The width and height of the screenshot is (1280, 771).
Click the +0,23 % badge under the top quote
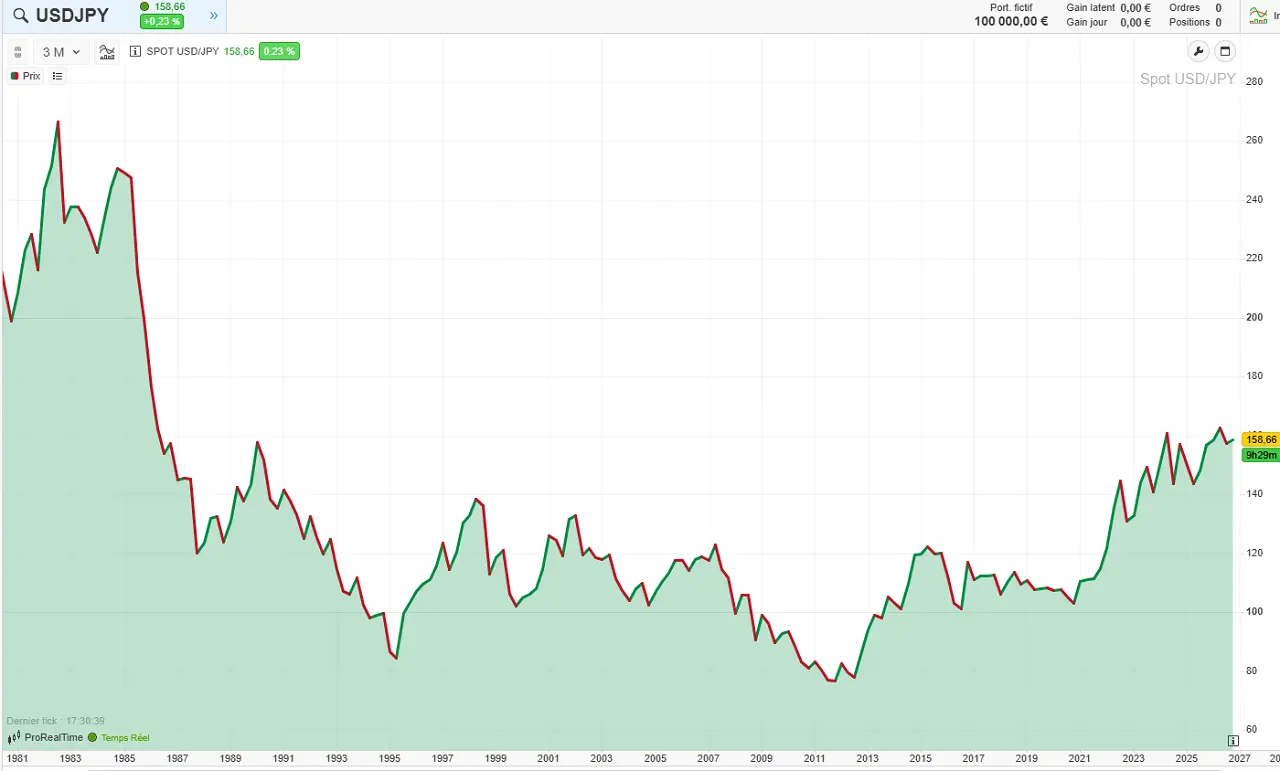pyautogui.click(x=162, y=21)
